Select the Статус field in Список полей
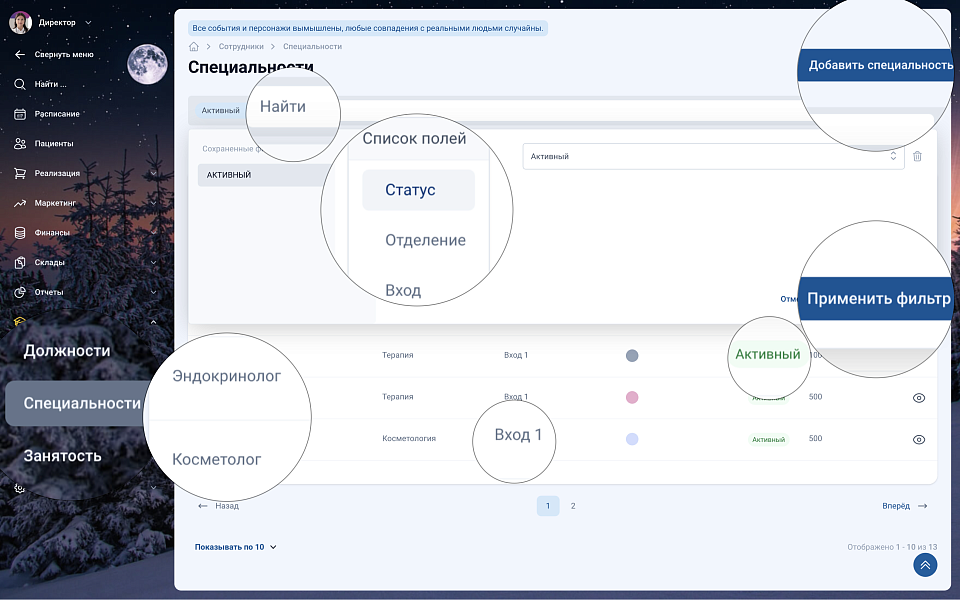 (x=417, y=190)
